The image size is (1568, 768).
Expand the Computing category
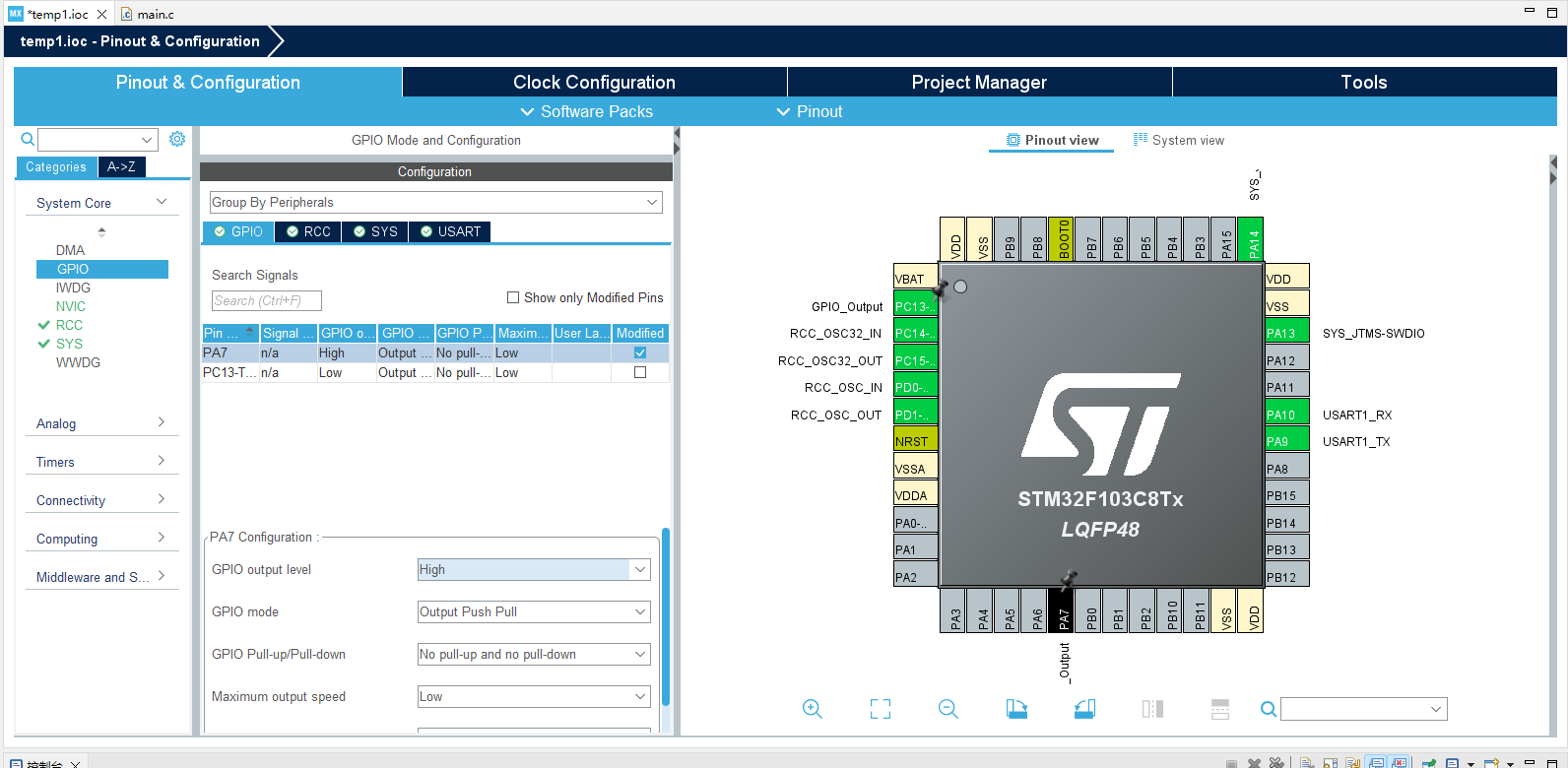(101, 539)
